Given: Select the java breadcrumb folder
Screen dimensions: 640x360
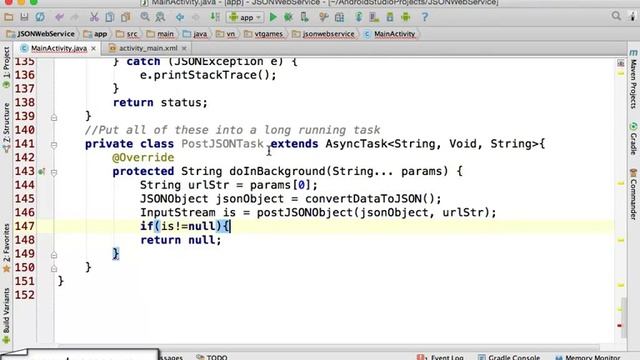Looking at the screenshot, I should [x=195, y=34].
